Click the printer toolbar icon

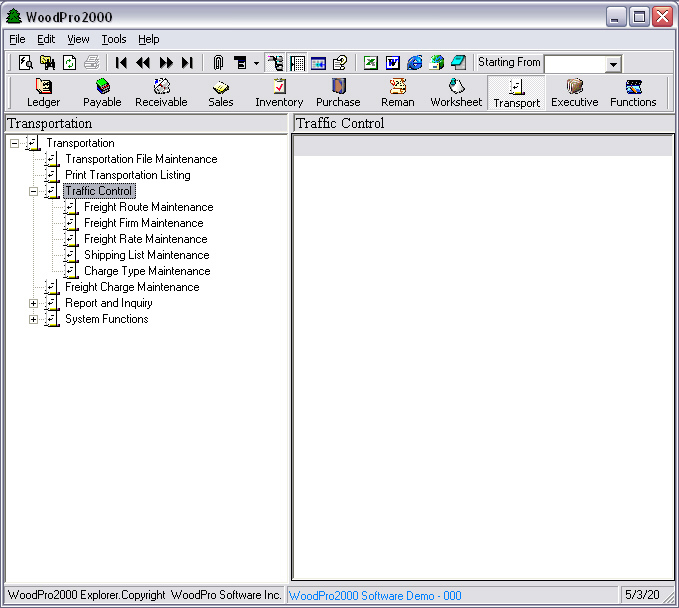coord(91,63)
